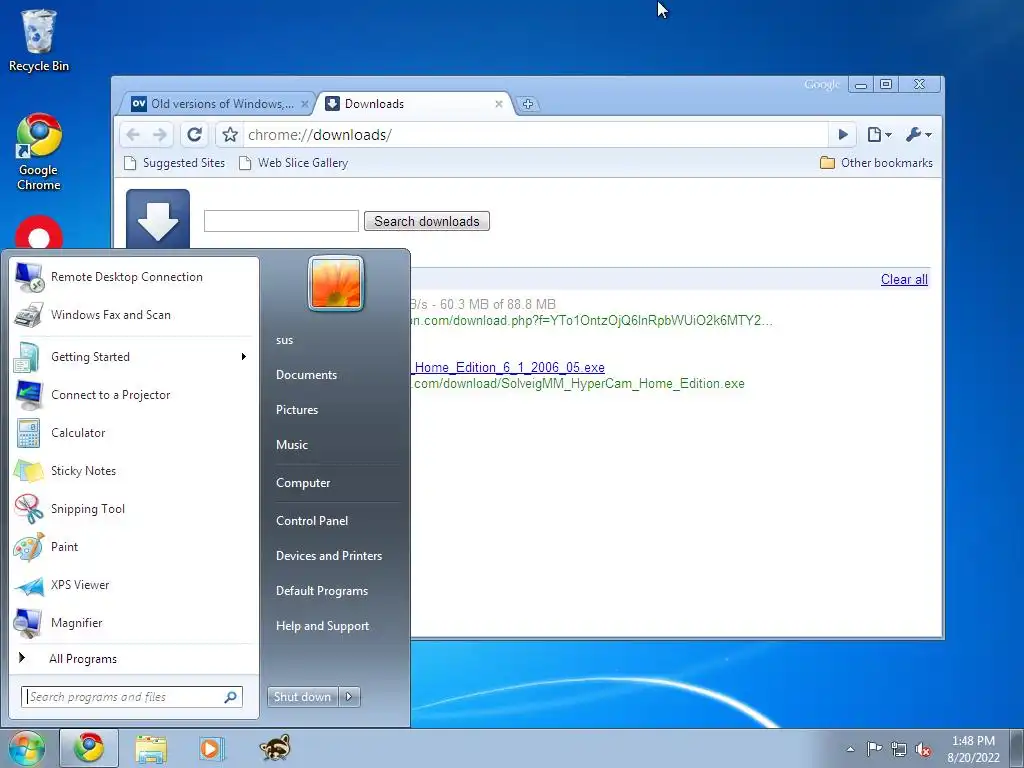Open Windows Explorer from the taskbar
Viewport: 1024px width, 768px height.
coord(151,748)
